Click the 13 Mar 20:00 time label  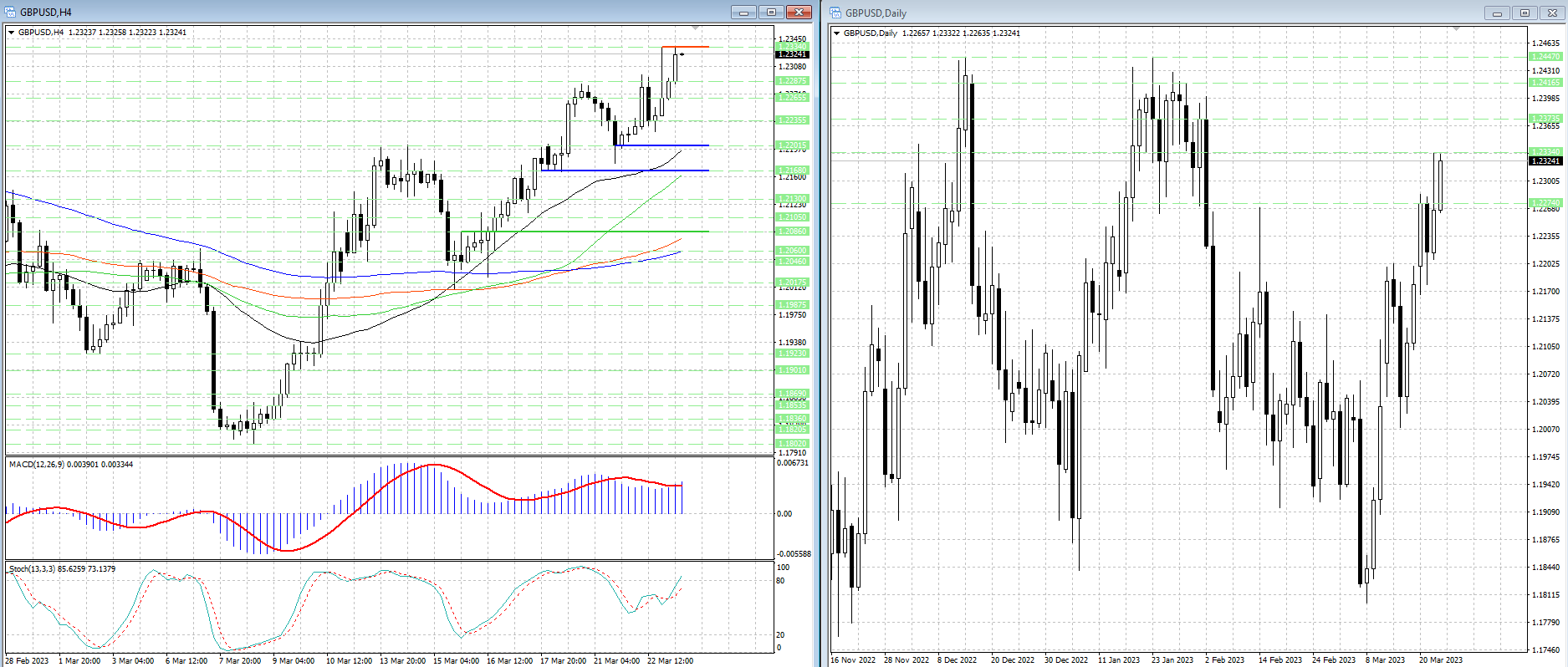pyautogui.click(x=403, y=661)
